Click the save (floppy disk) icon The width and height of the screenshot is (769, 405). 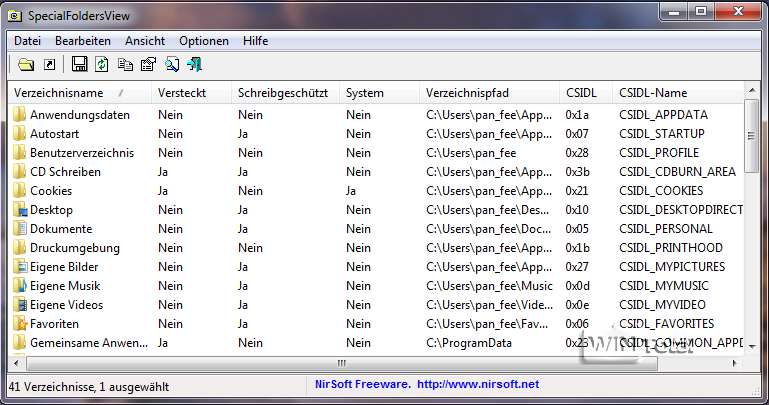pyautogui.click(x=80, y=65)
